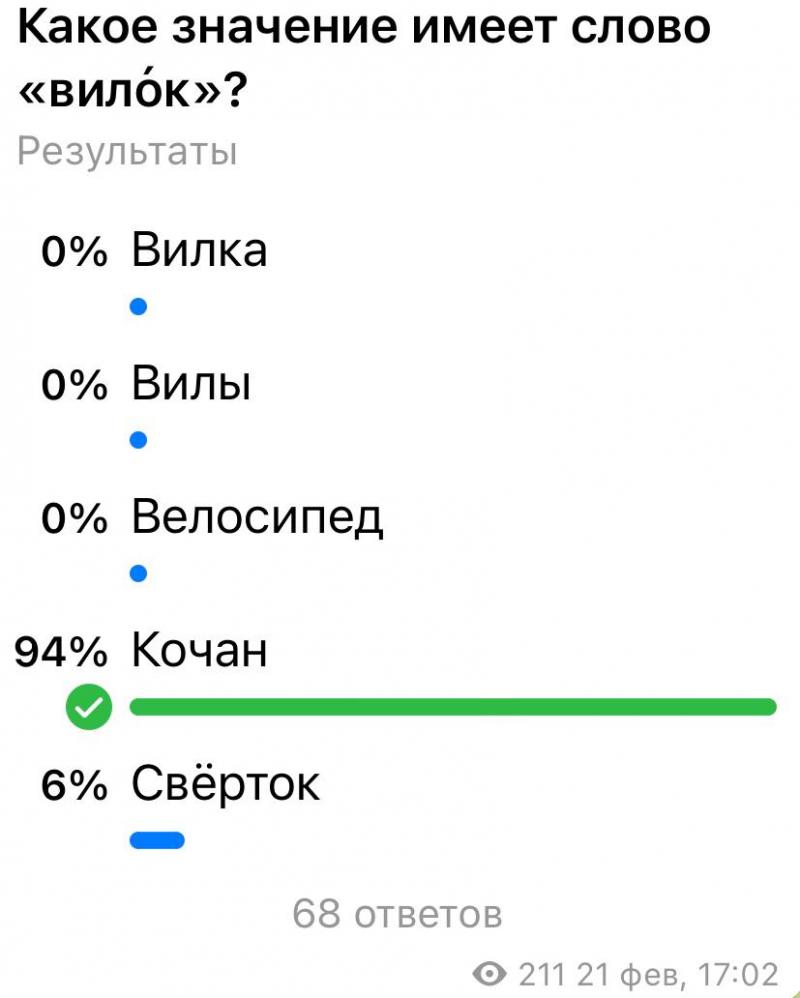Click the blue dot under Вилка
Image resolution: width=800 pixels, height=998 pixels.
pos(138,307)
